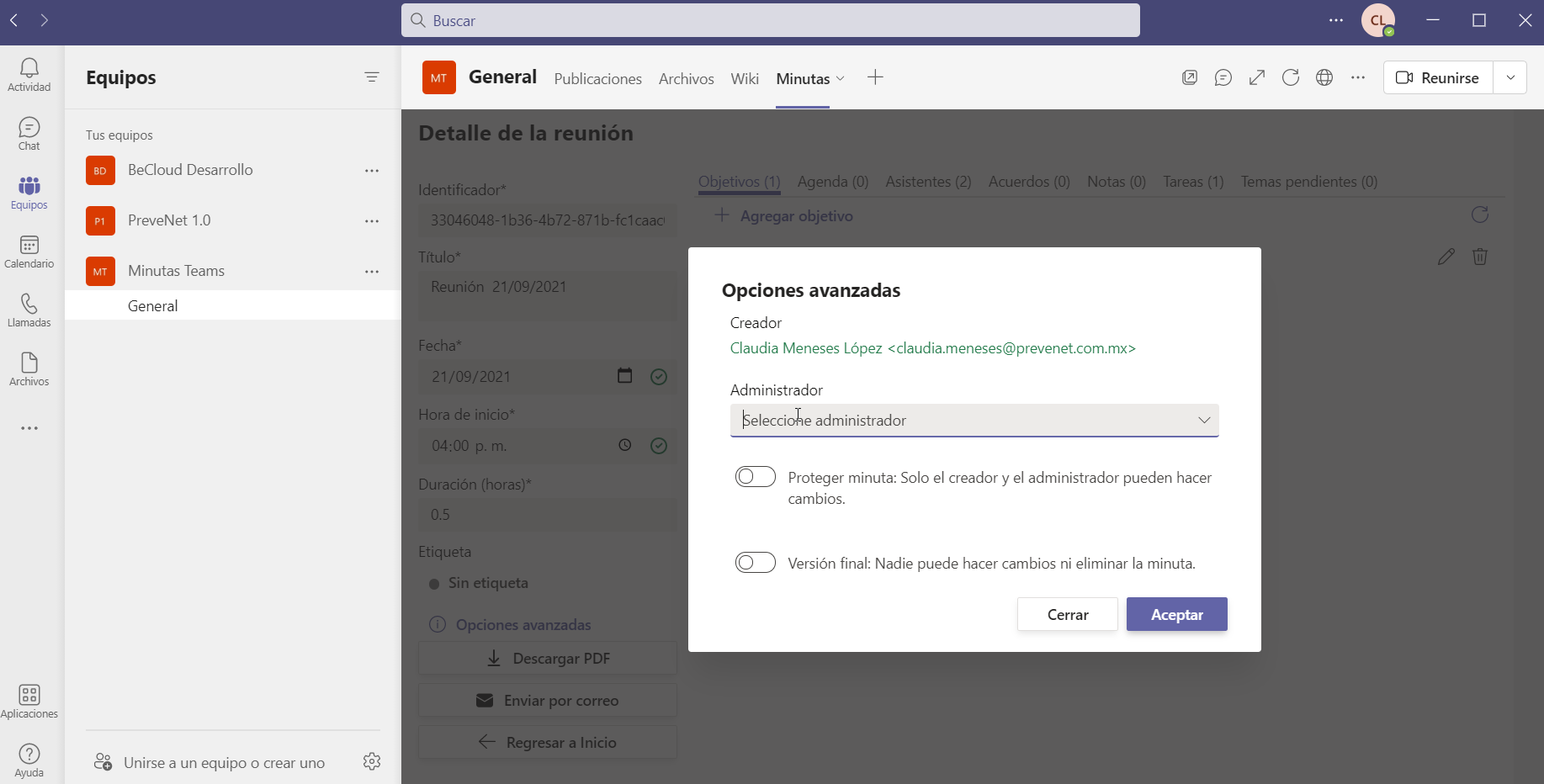Reload the Minutas tab

1291,77
